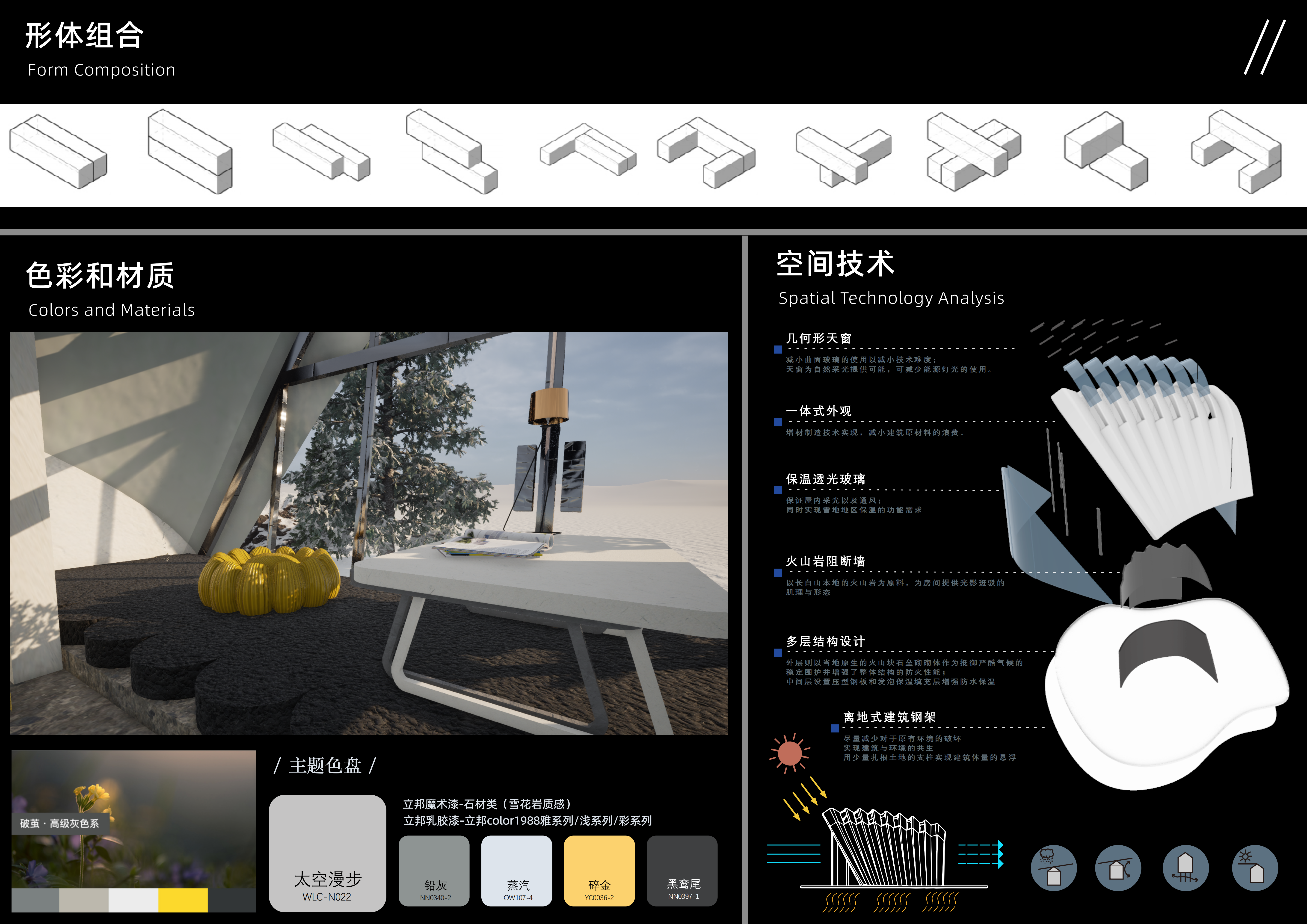Viewport: 1307px width, 924px height.
Task: Click the blue square bullet beside 一体式外观
Action: click(778, 422)
